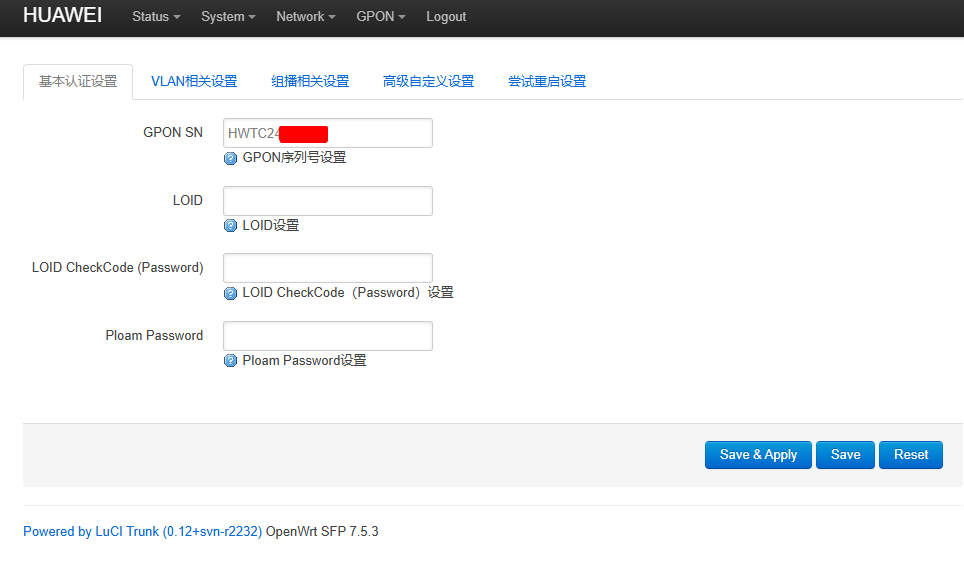Open the System dropdown menu

pos(228,17)
